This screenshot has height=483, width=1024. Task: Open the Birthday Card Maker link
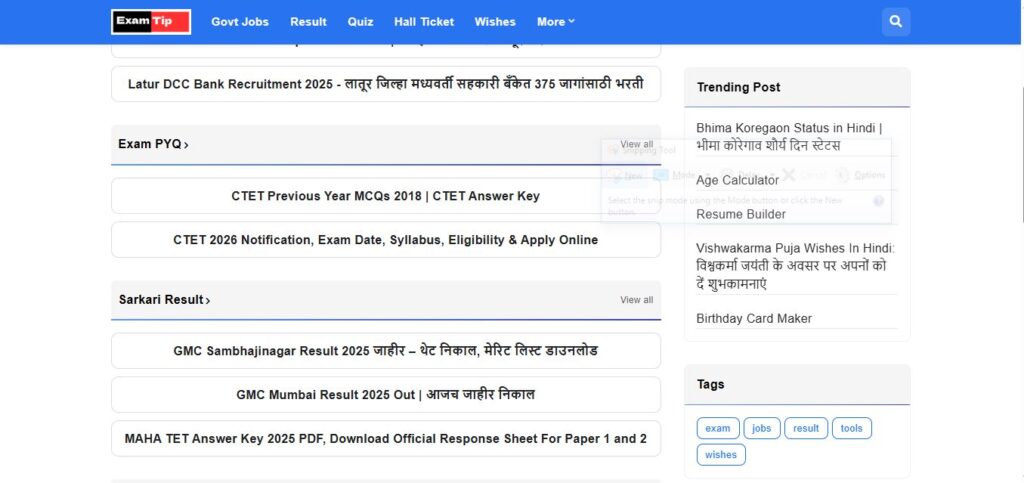coord(754,318)
